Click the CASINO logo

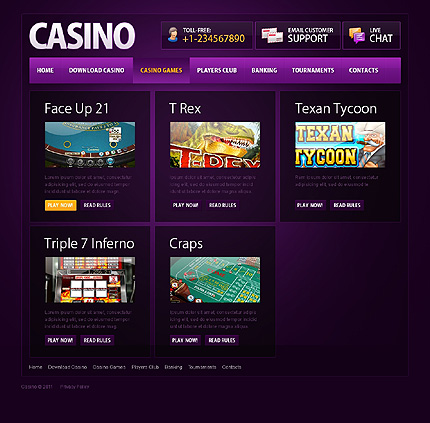point(82,36)
